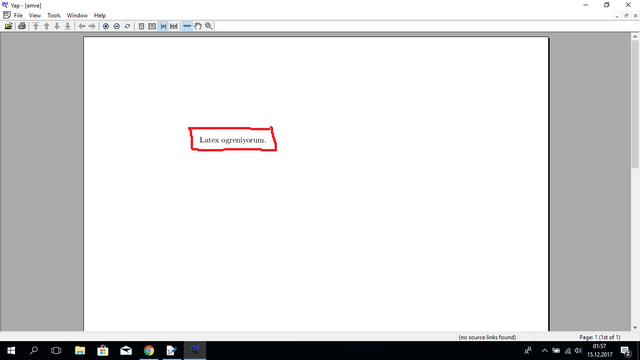The width and height of the screenshot is (640, 360).
Task: Go to the previous page arrow
Action: click(x=47, y=26)
